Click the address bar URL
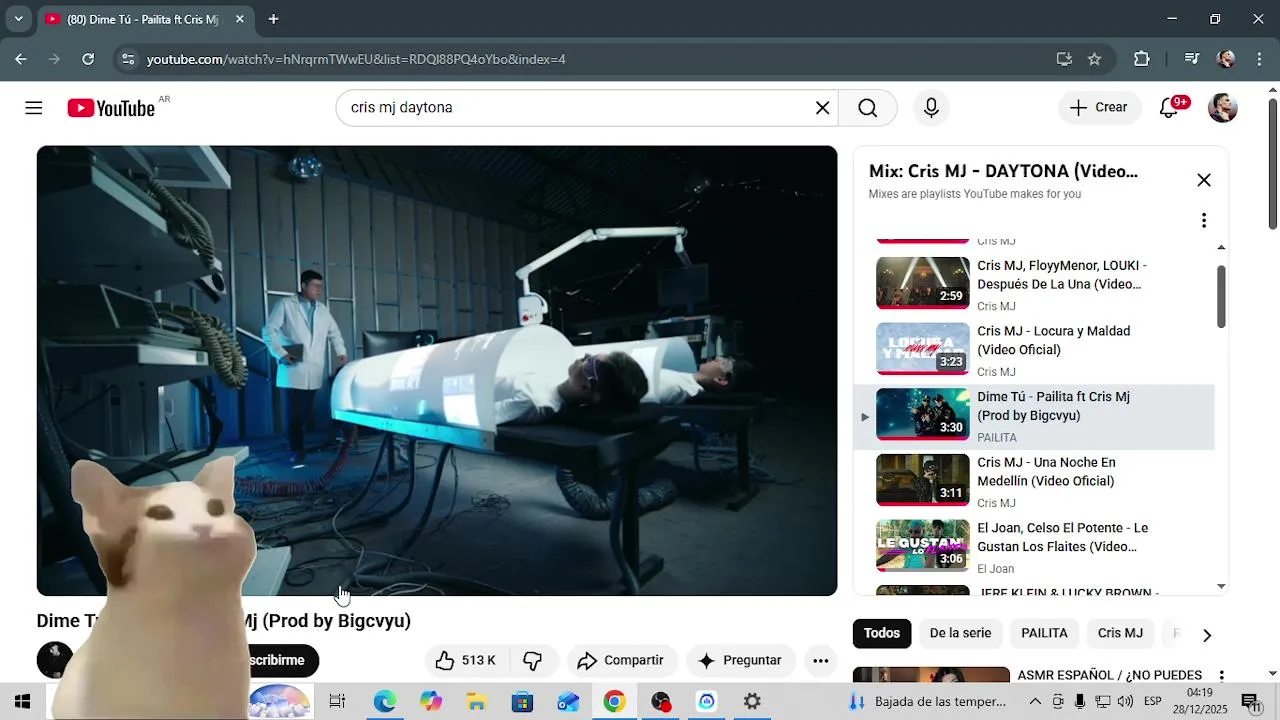1280x720 pixels. coord(356,59)
